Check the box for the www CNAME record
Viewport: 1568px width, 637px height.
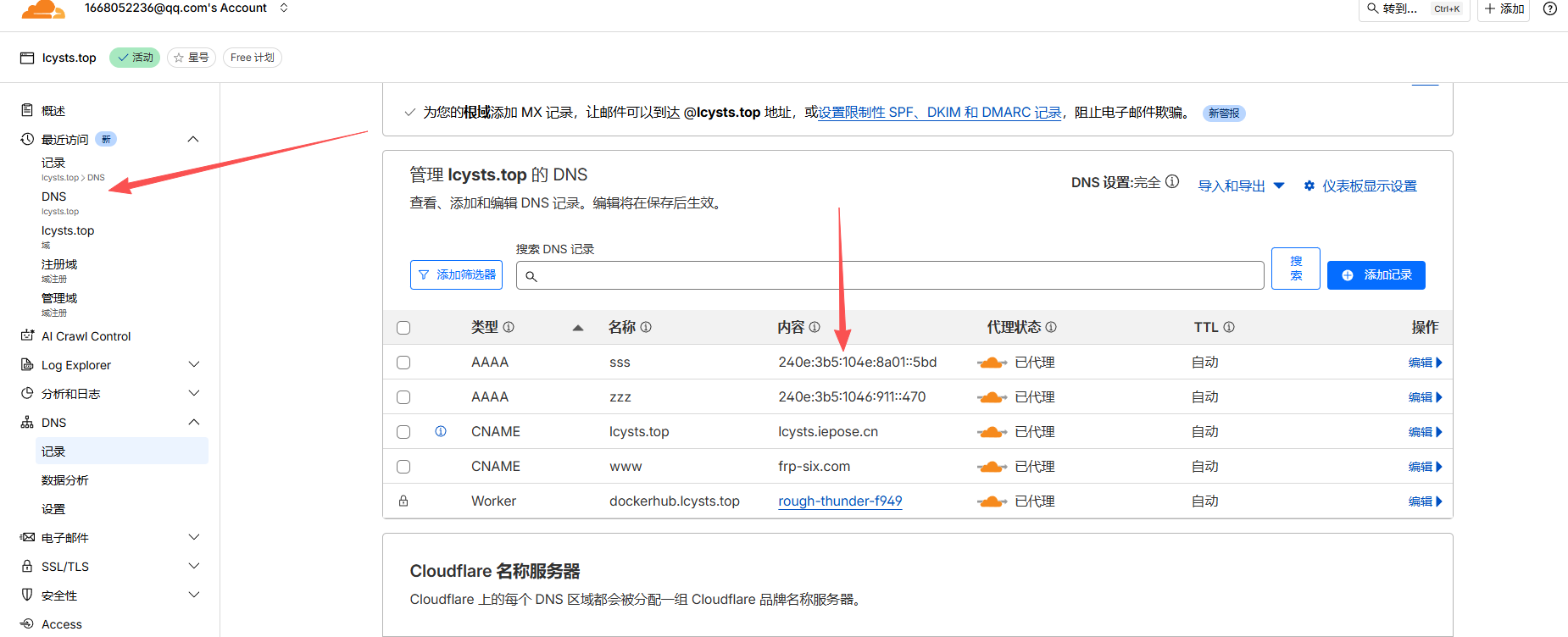coord(403,467)
